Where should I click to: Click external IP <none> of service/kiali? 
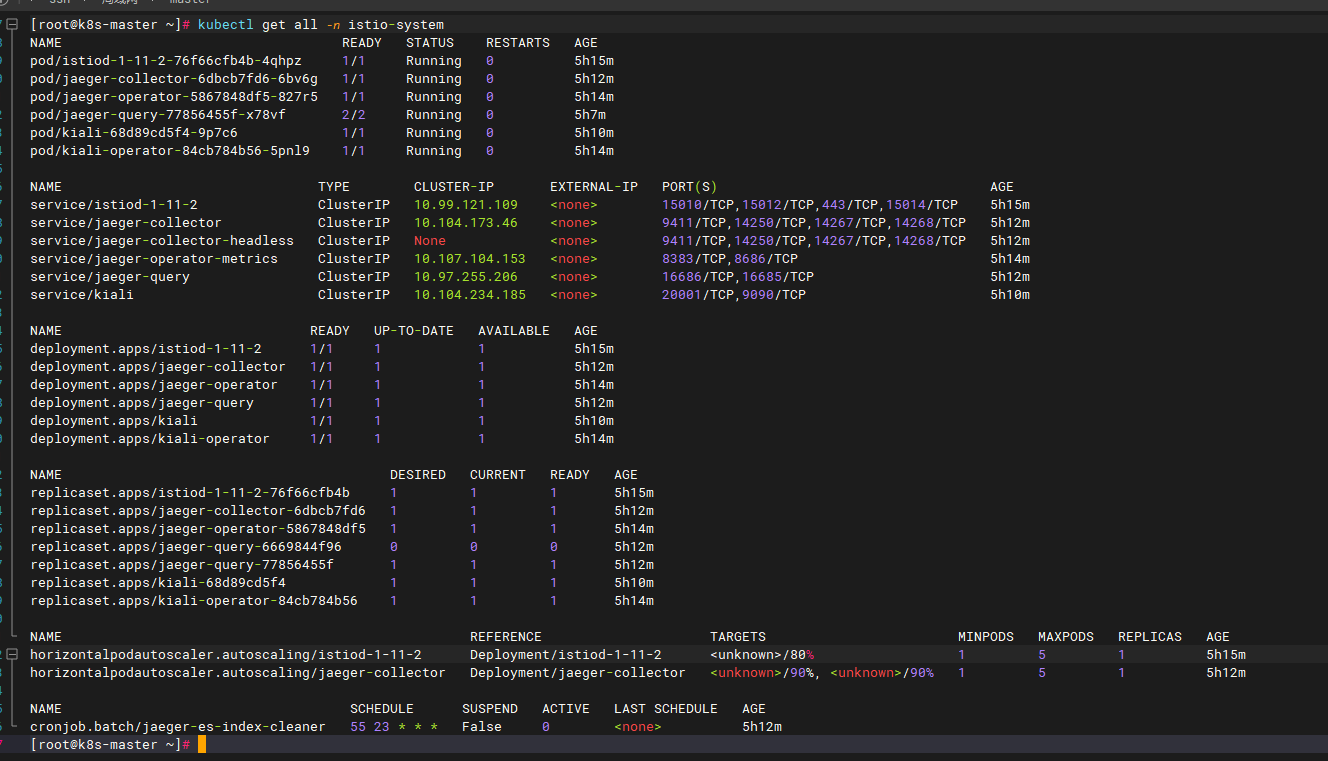574,294
